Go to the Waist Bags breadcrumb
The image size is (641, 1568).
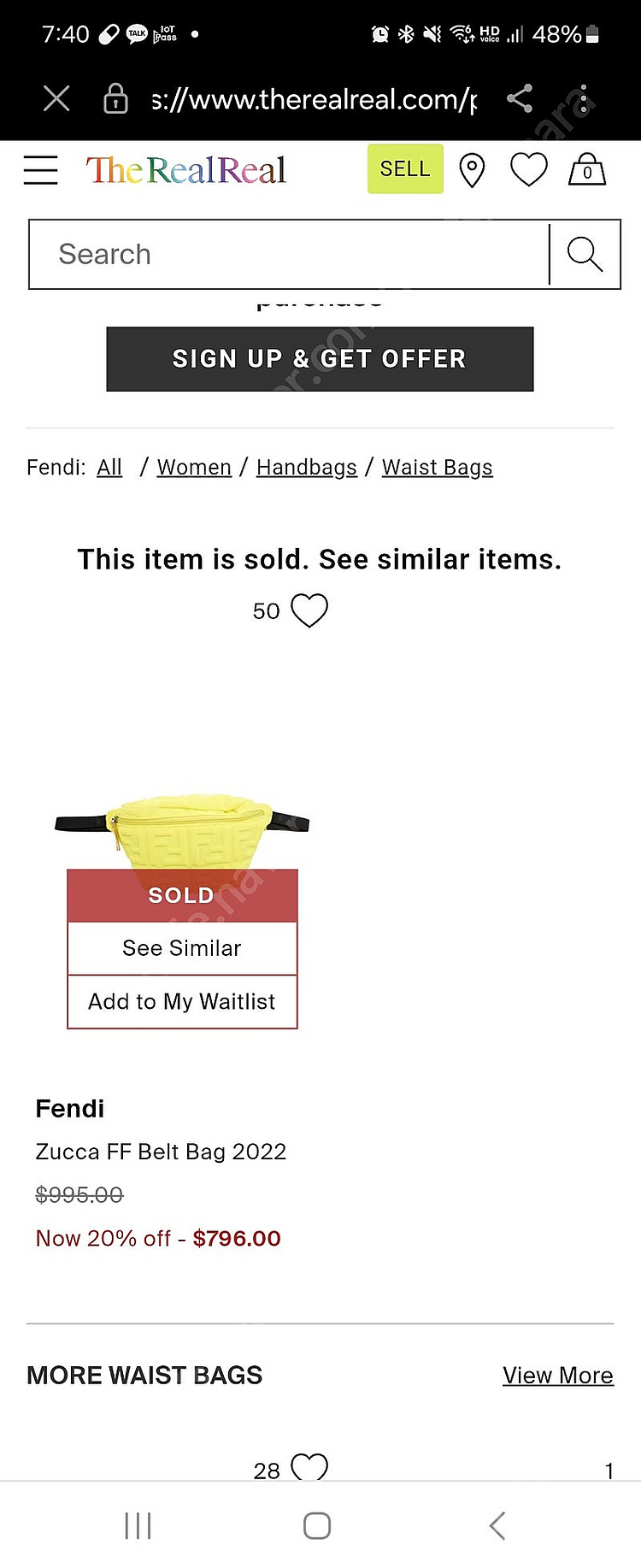(438, 468)
